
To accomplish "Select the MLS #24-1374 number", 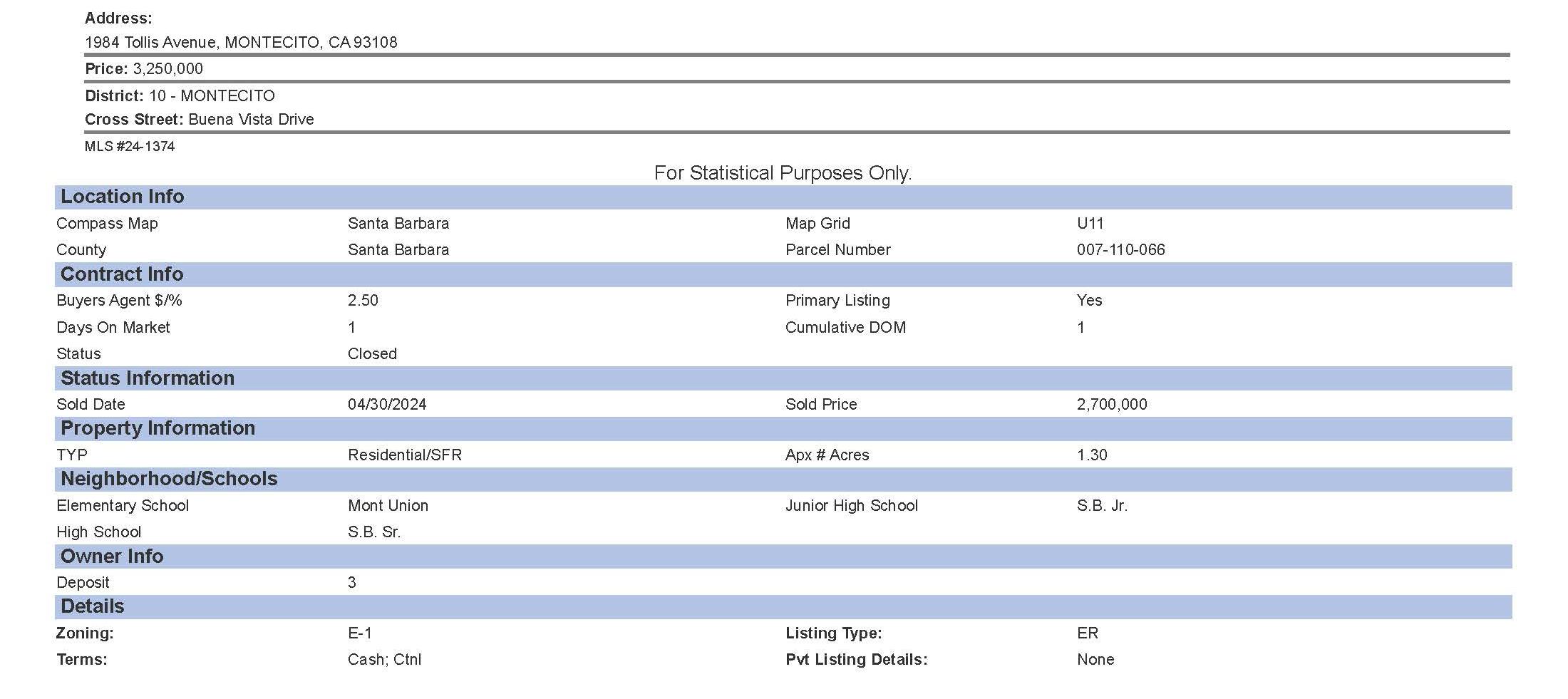I will pos(130,147).
